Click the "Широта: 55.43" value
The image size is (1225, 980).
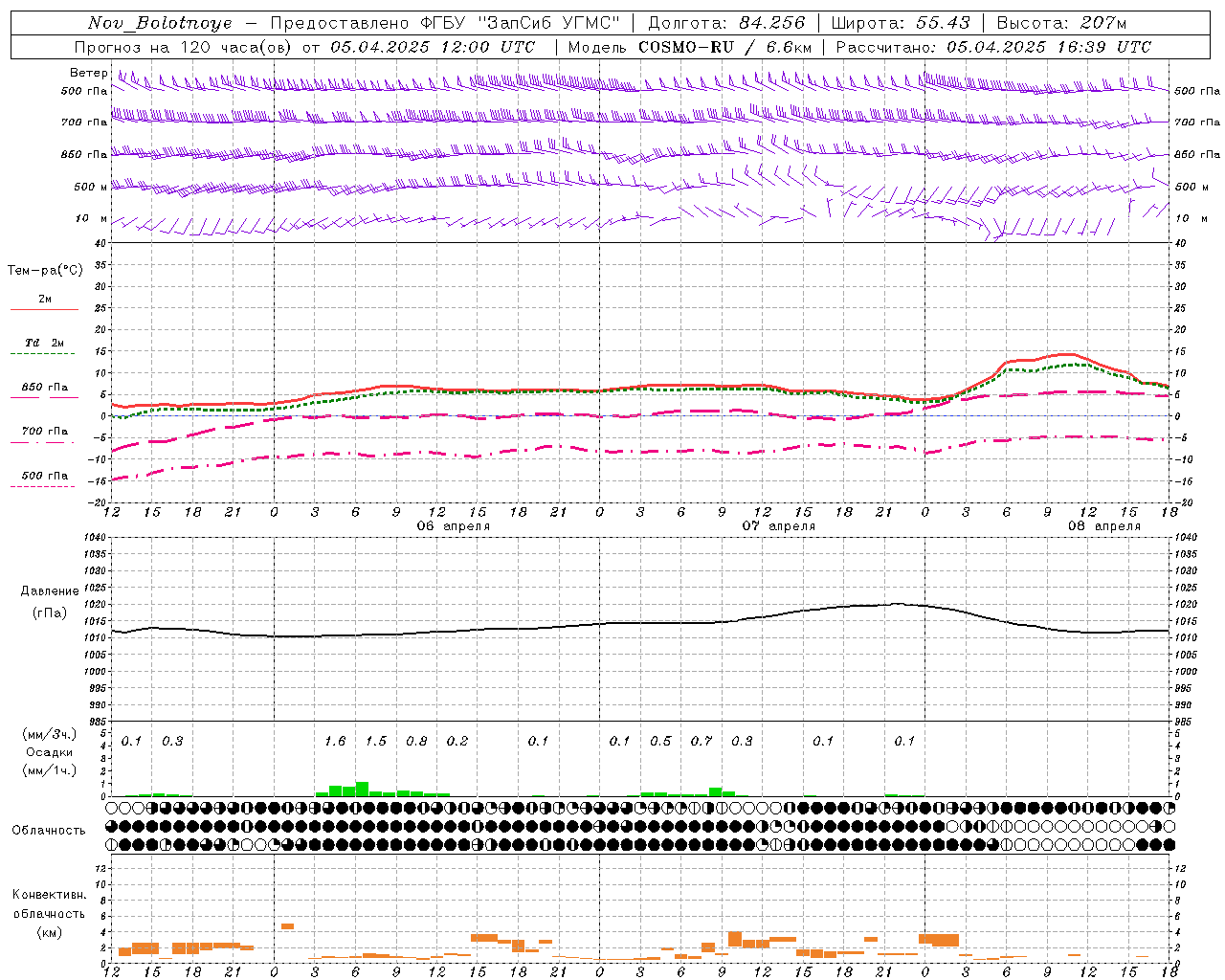[x=901, y=23]
